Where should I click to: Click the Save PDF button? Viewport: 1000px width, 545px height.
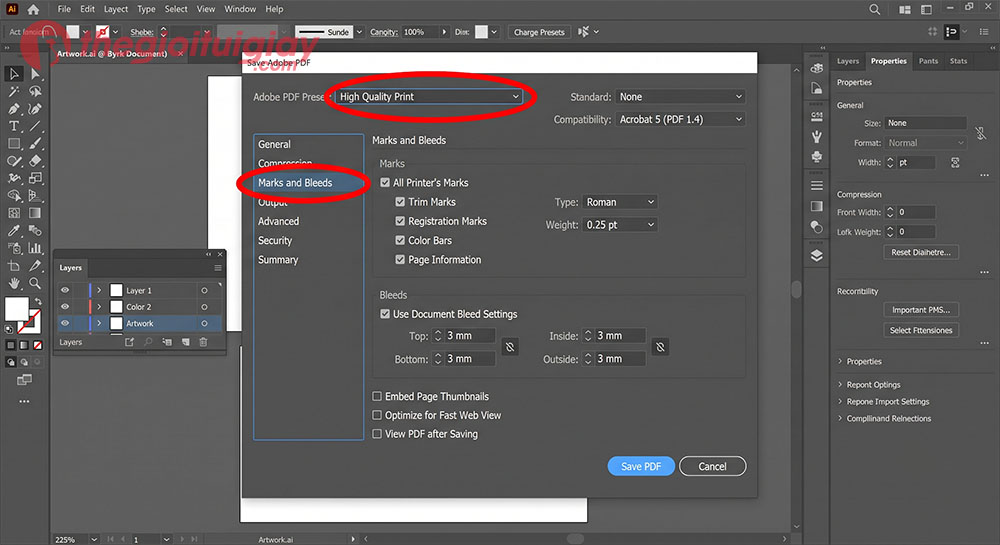[641, 466]
